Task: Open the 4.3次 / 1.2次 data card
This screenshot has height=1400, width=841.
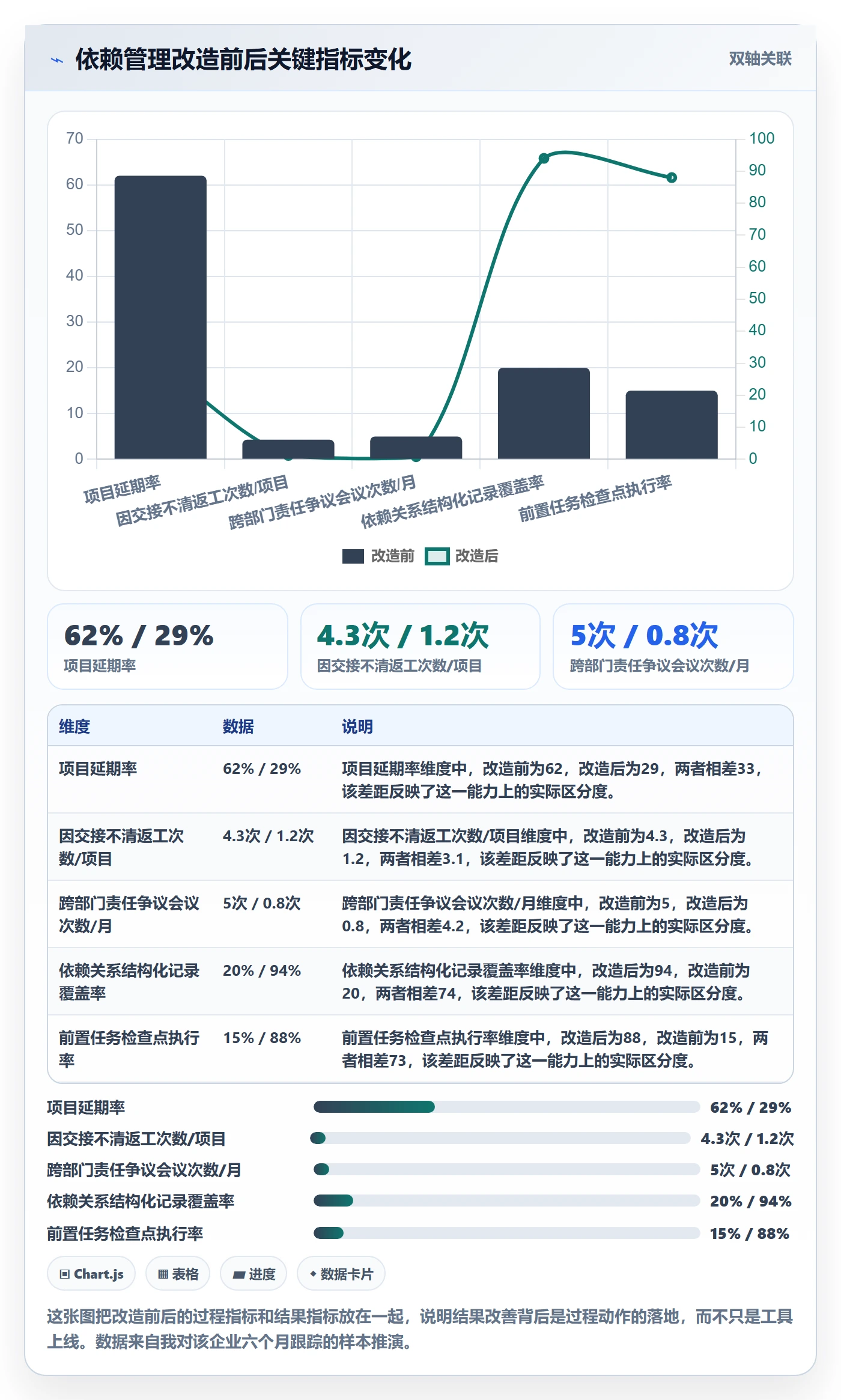Action: coord(421,647)
